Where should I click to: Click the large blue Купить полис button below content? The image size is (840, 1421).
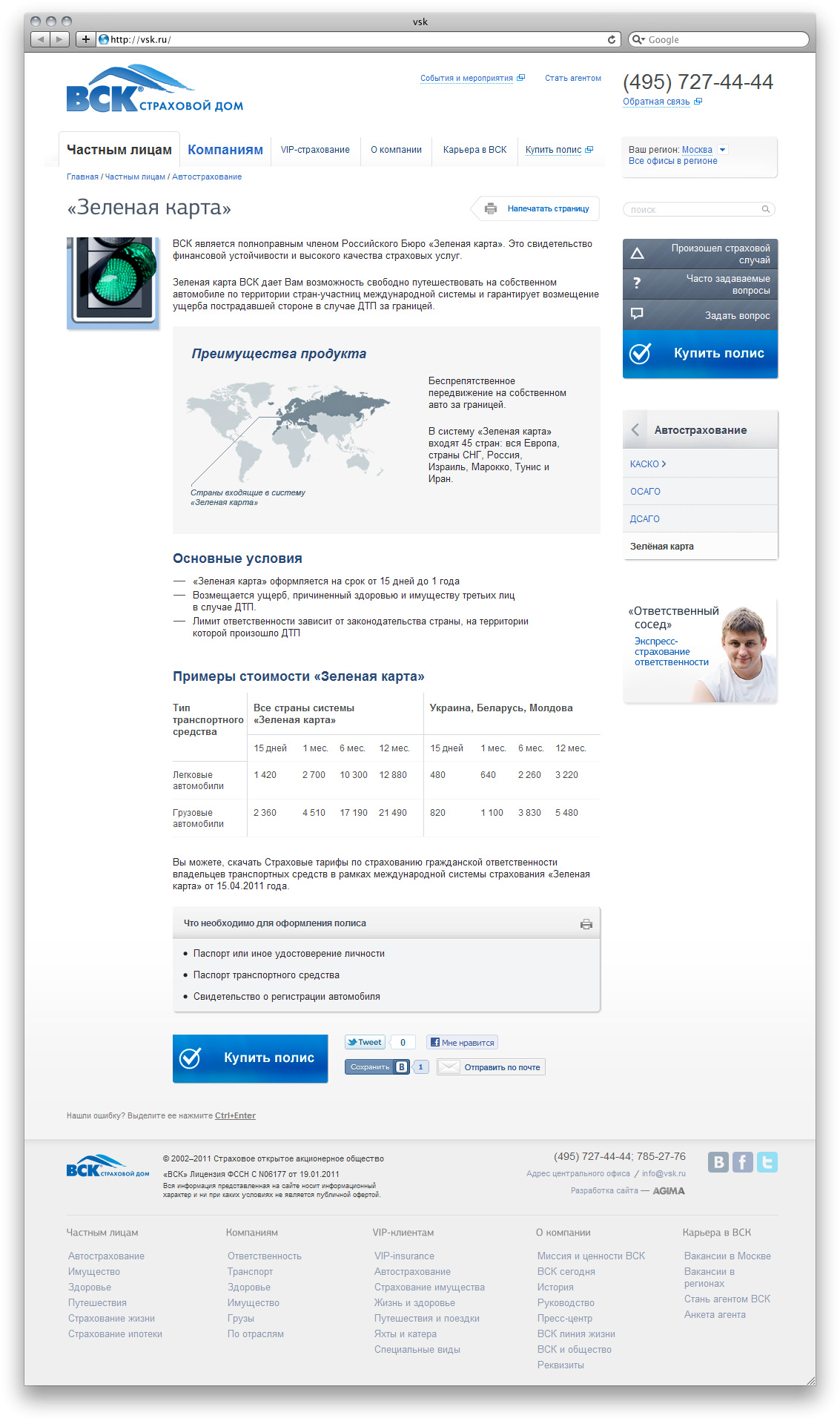[251, 1058]
